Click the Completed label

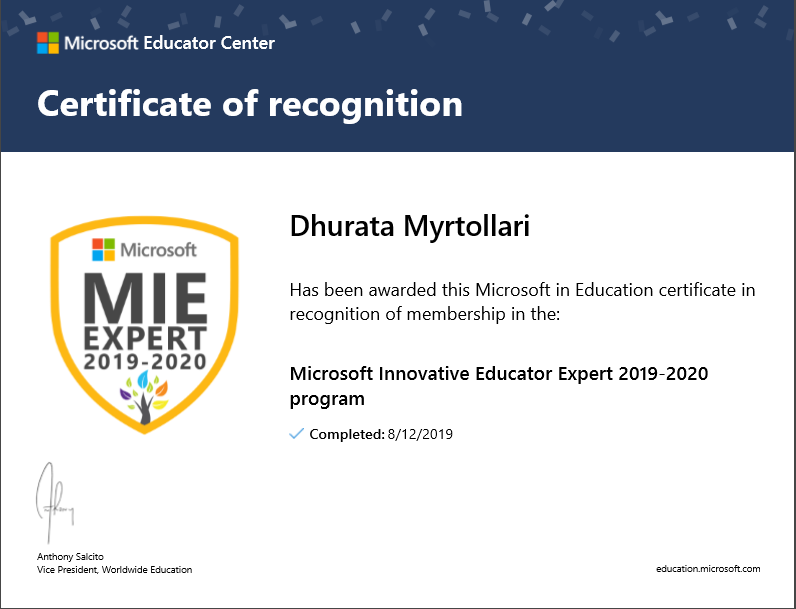(347, 434)
